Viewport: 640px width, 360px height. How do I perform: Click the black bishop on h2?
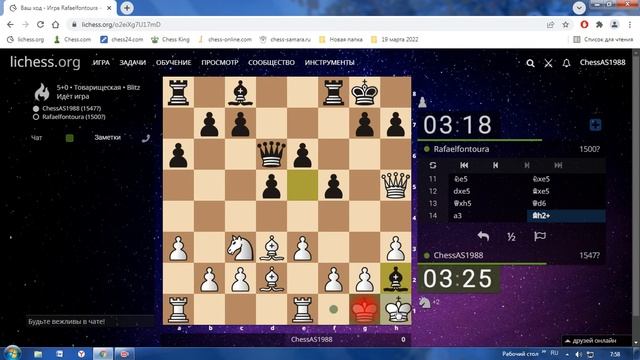tap(396, 279)
